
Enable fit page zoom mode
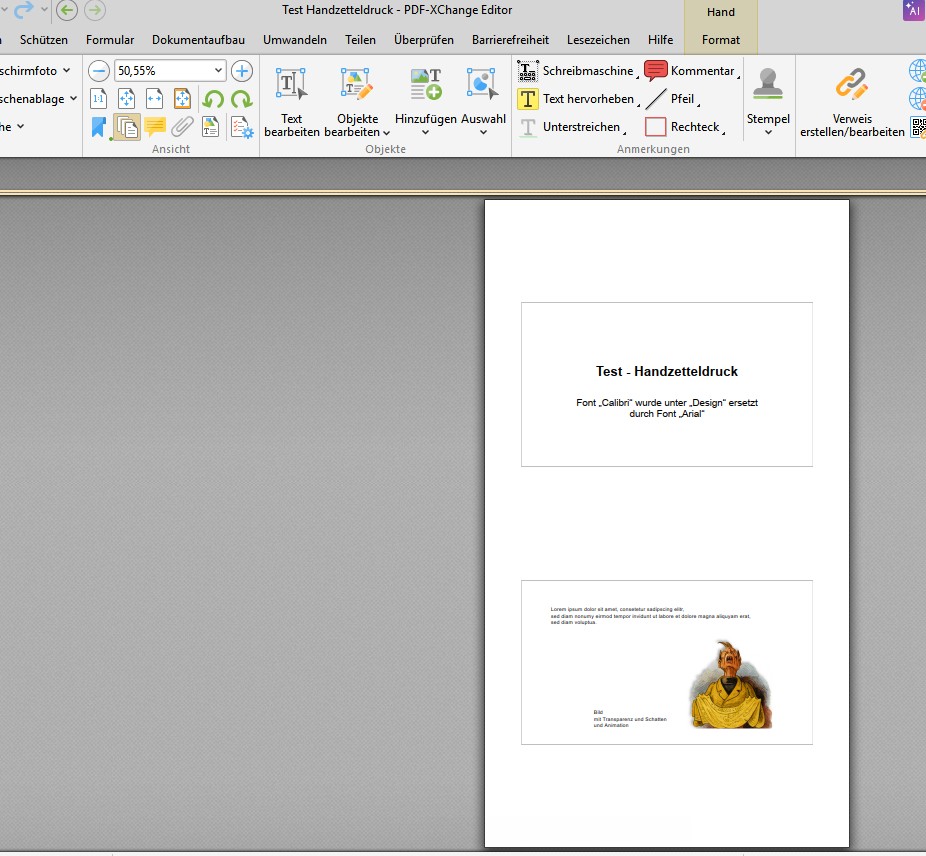click(x=126, y=98)
